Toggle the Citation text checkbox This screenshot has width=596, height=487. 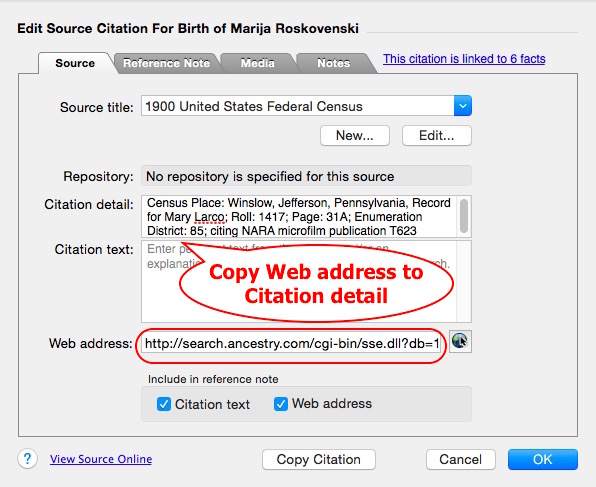click(164, 404)
